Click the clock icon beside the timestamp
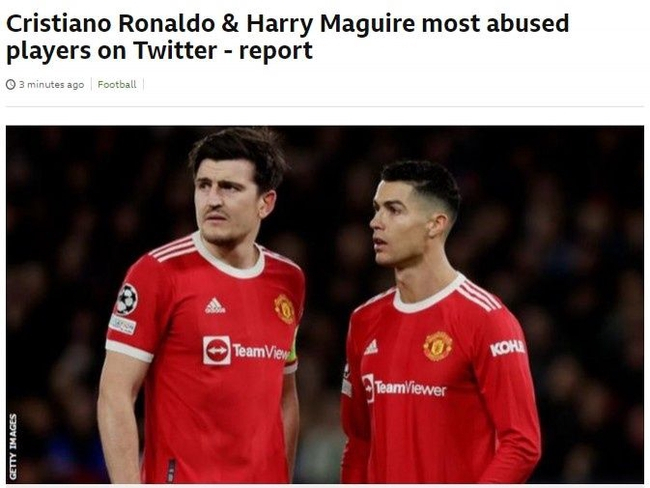 [x=11, y=85]
